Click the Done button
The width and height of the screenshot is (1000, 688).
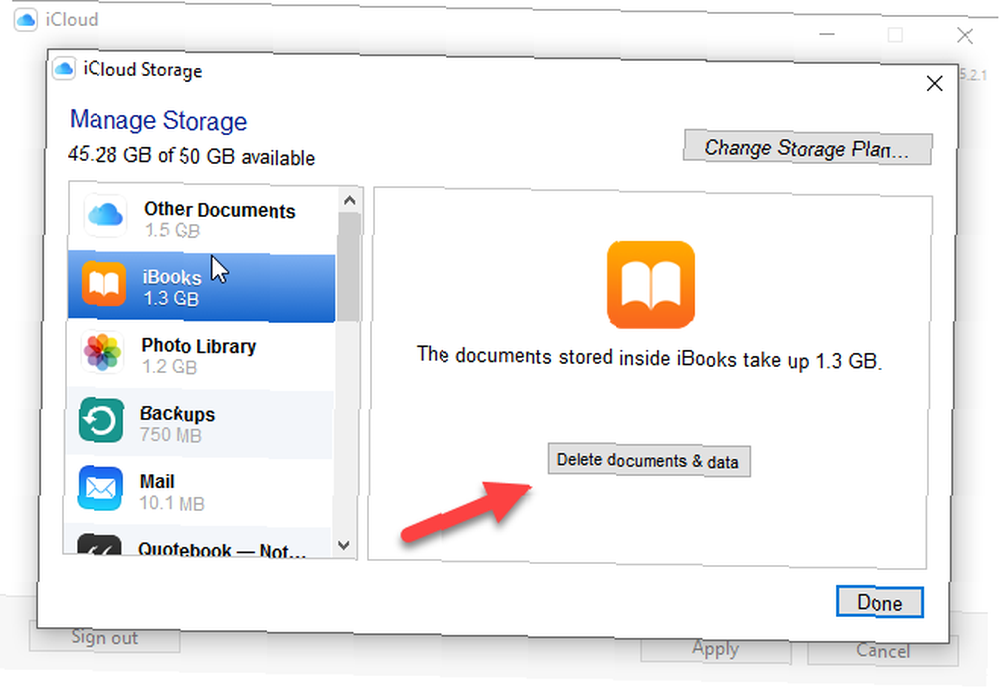879,603
